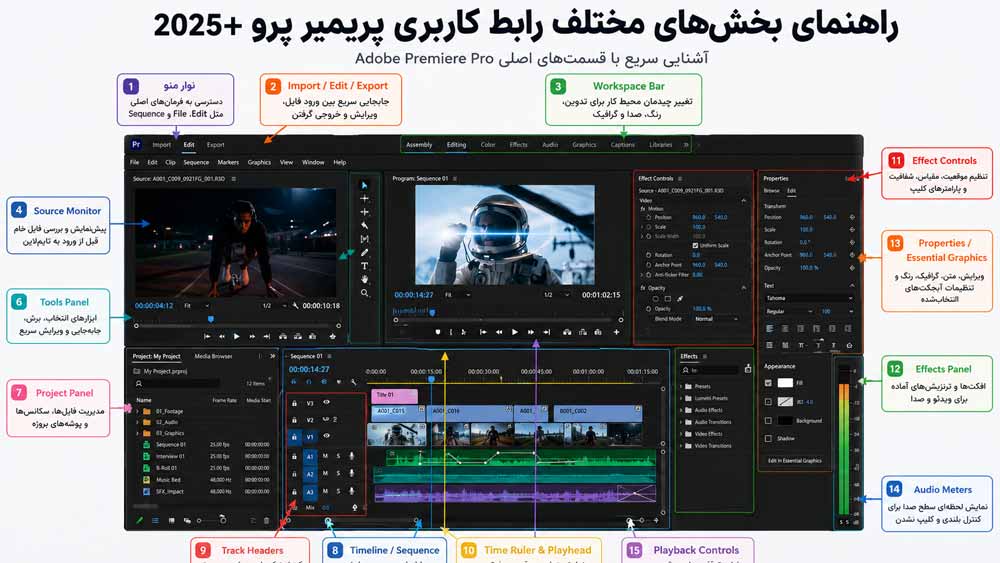This screenshot has height=563, width=1000.
Task: Add marker button in Program Monitor
Action: click(x=438, y=332)
